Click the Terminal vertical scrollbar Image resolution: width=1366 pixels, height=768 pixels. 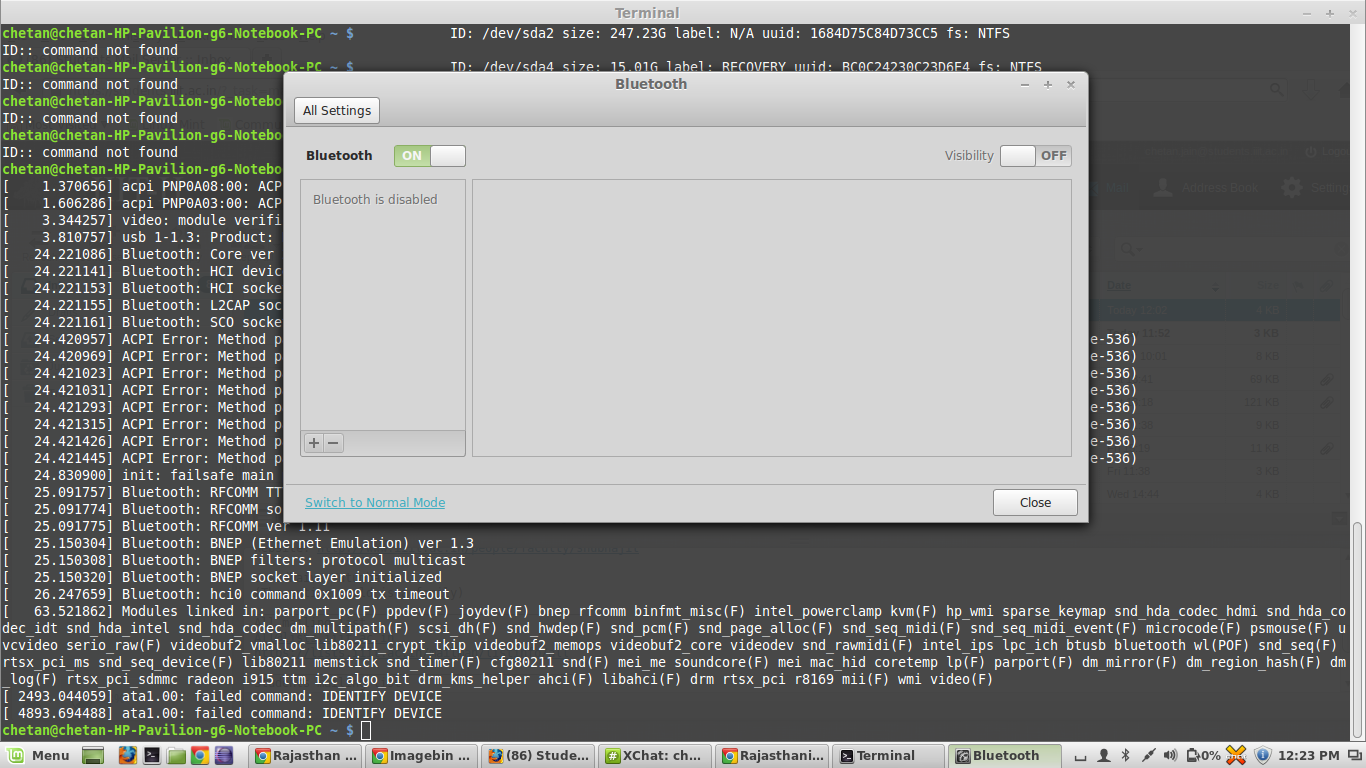1358,630
